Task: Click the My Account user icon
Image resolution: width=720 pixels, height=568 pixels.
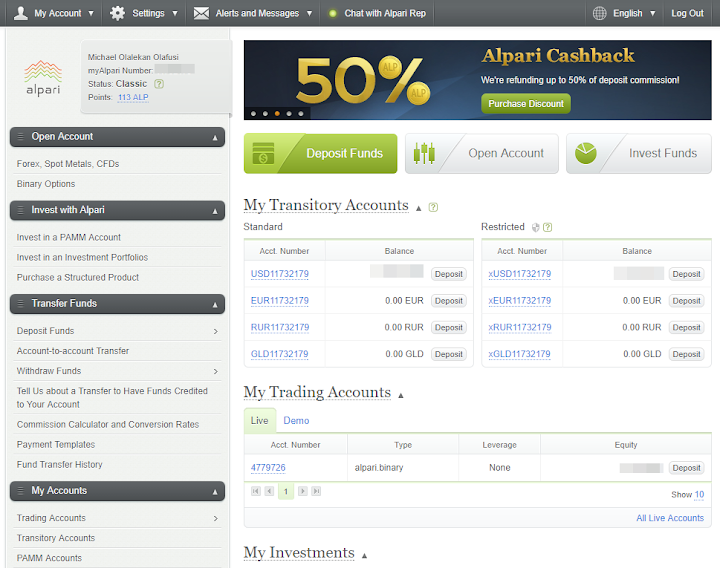Action: tap(20, 13)
